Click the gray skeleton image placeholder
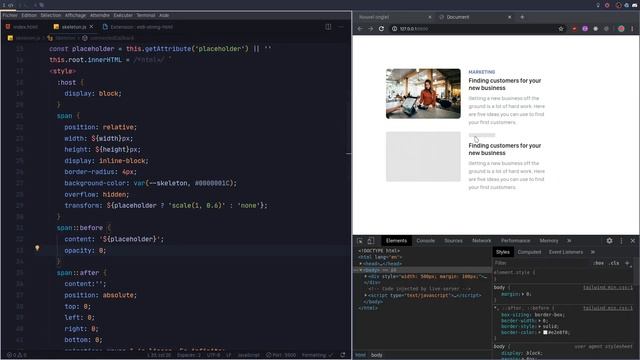Viewport: 640px width, 360px height. (423, 156)
